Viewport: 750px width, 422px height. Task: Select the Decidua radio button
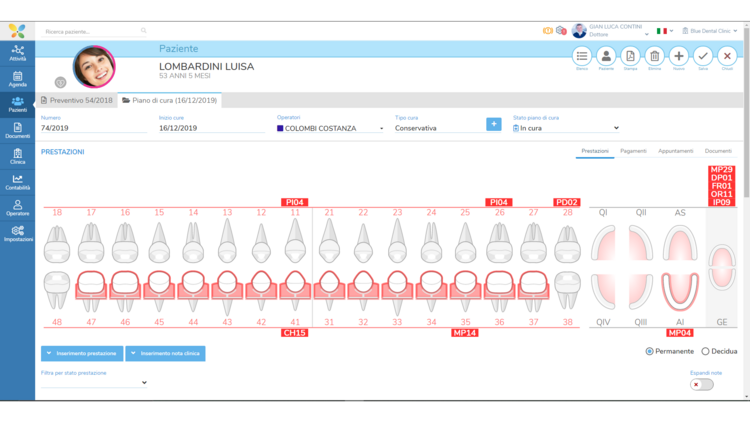[705, 352]
